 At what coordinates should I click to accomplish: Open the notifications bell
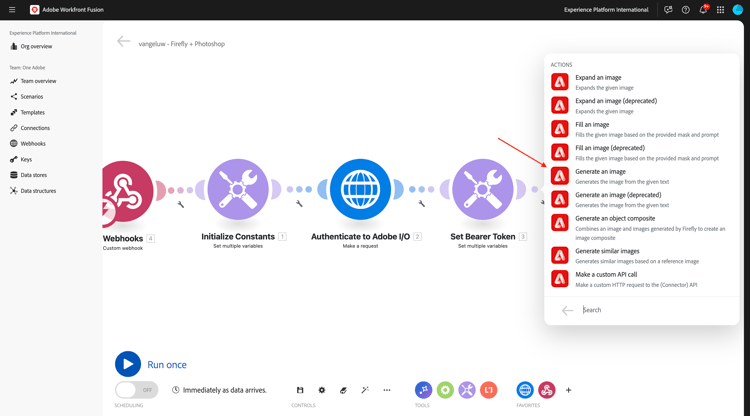point(703,10)
